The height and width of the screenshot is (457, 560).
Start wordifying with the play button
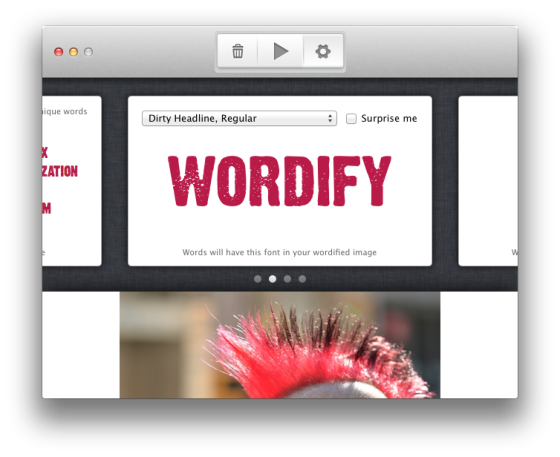pyautogui.click(x=281, y=51)
